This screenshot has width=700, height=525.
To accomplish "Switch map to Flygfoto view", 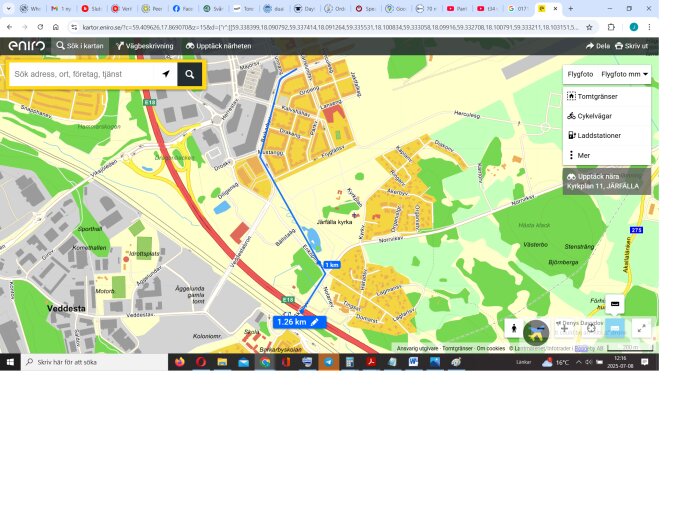I will (x=580, y=74).
